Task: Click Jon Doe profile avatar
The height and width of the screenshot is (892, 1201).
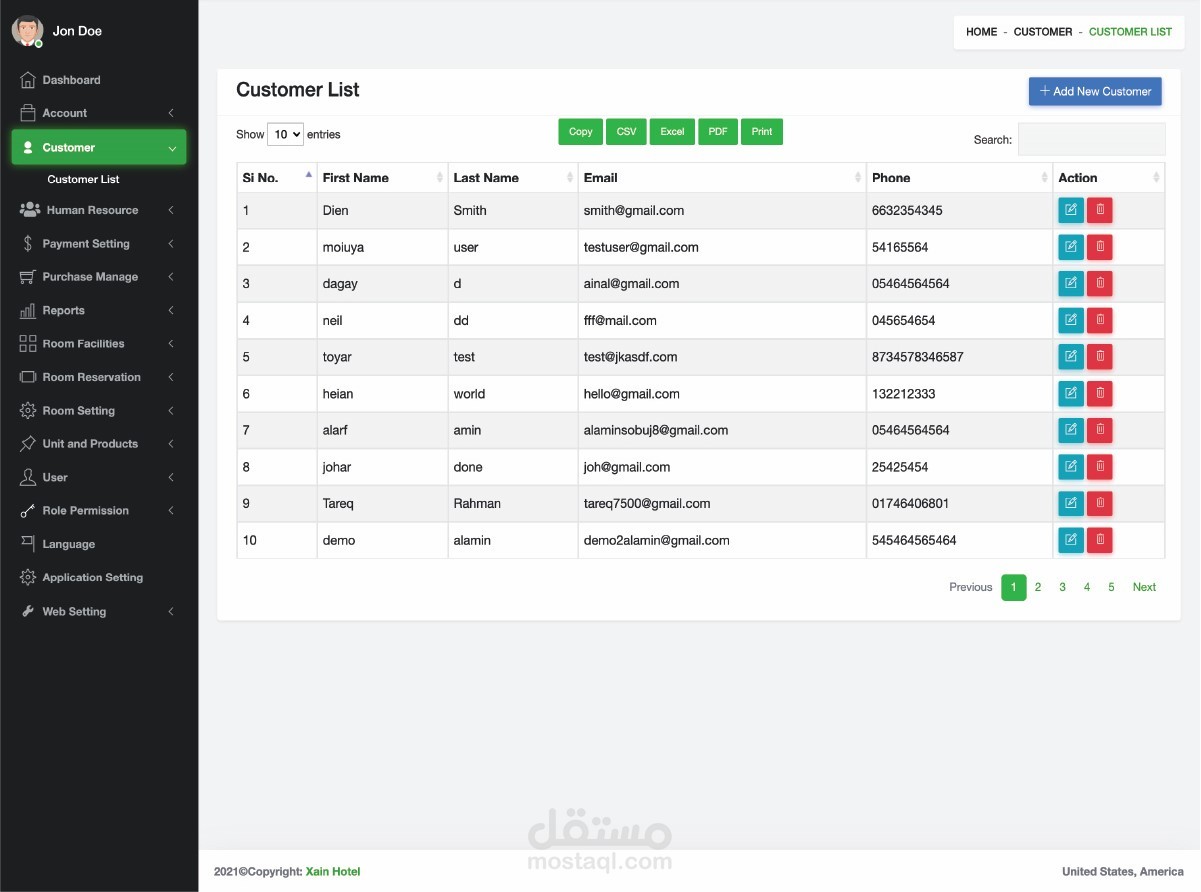Action: pos(27,31)
